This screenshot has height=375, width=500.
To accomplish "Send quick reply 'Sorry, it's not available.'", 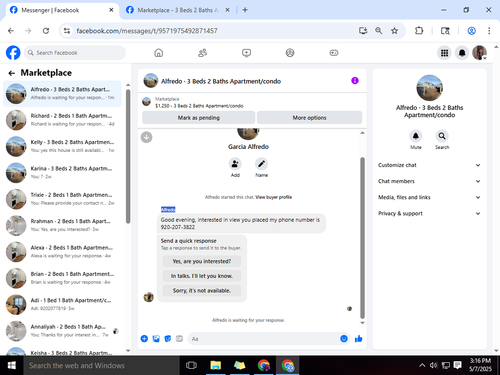I will [202, 291].
